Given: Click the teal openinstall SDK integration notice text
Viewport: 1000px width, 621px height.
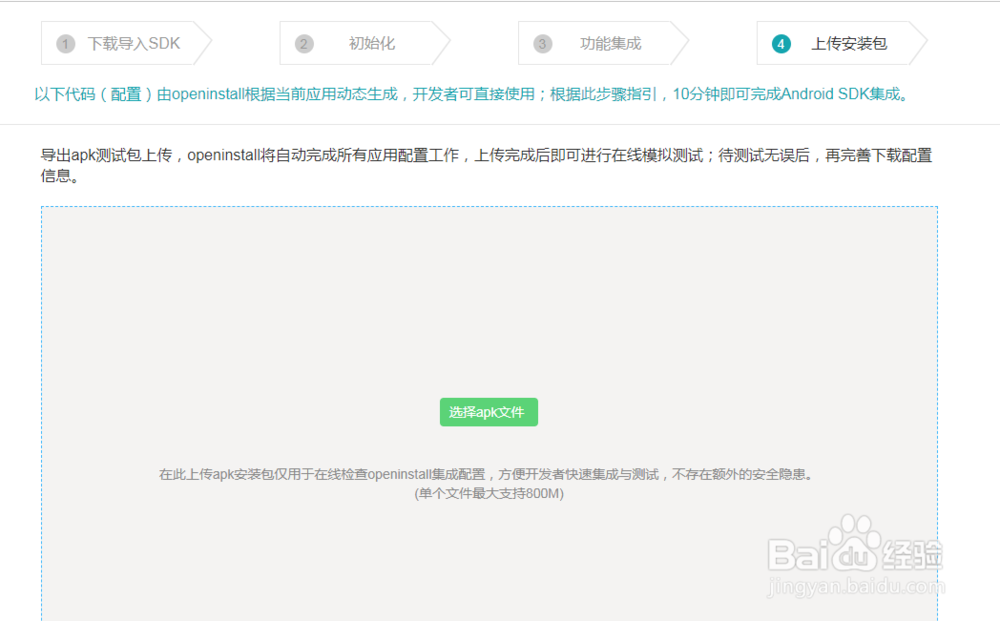Looking at the screenshot, I should point(472,94).
